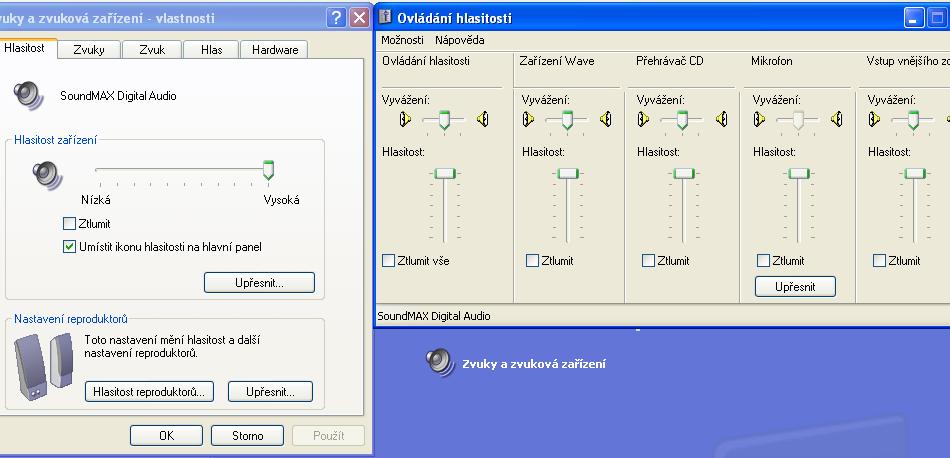Viewport: 950px width, 458px height.
Task: Click speaker icon beside device volume slider
Action: coord(47,174)
